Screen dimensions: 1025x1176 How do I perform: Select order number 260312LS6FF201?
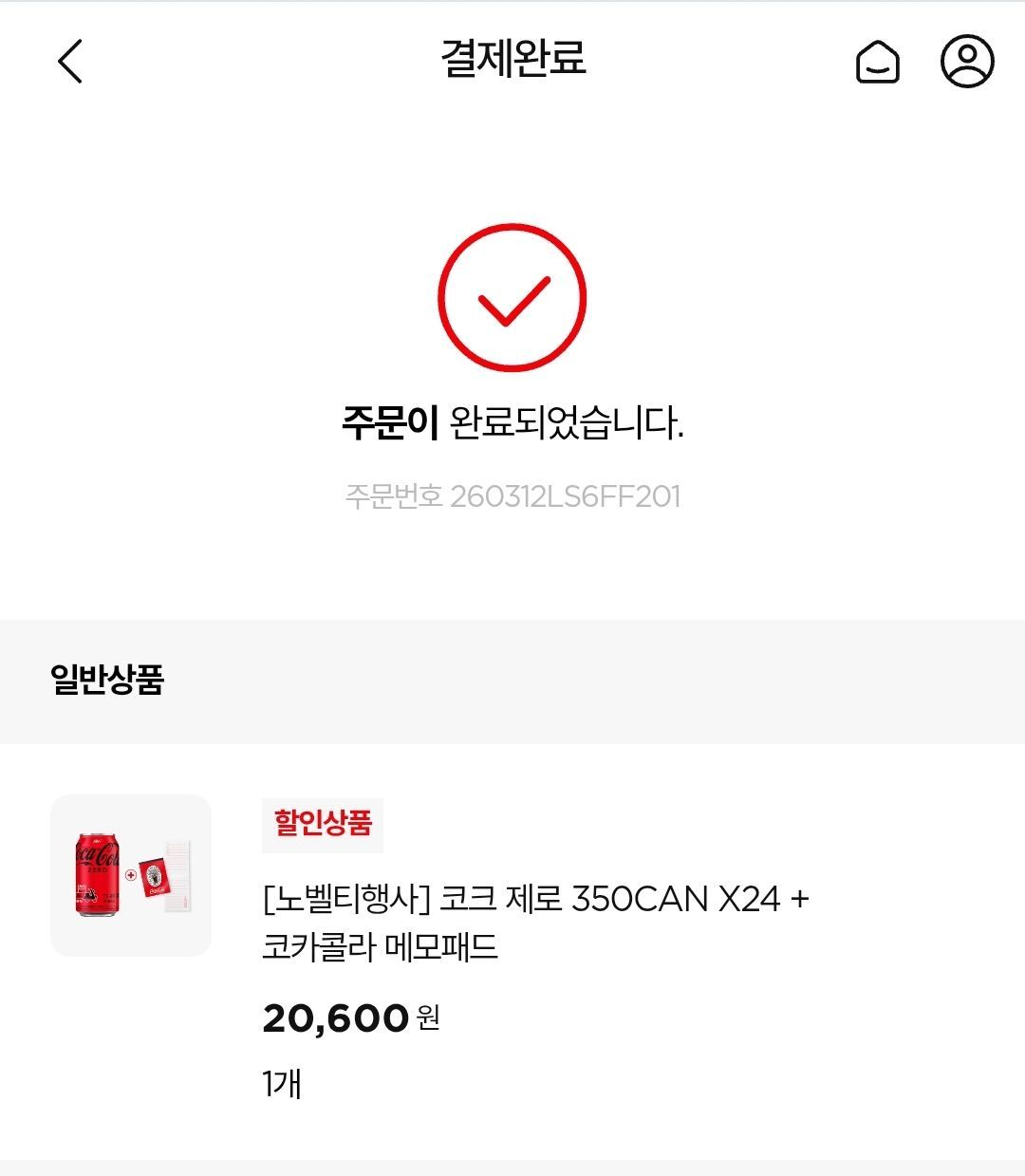565,496
